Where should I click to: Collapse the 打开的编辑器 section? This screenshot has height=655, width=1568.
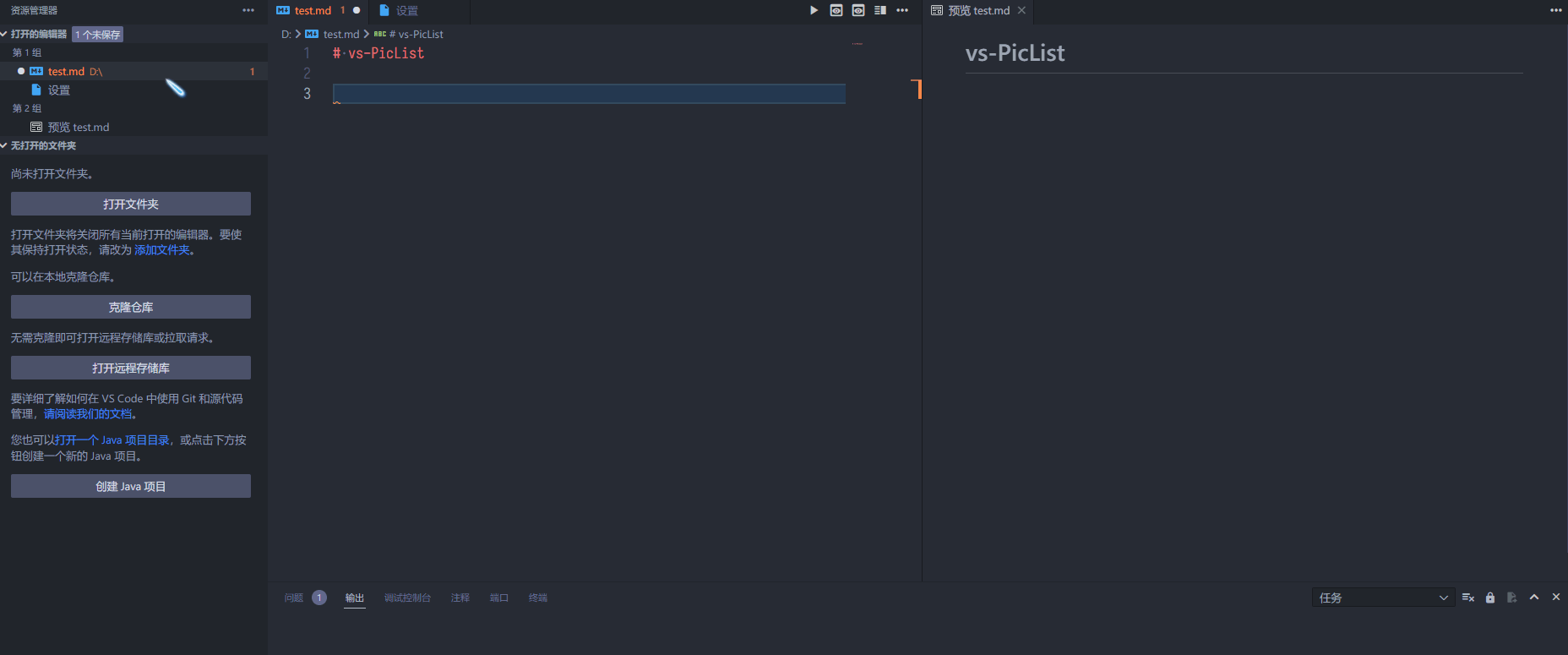pyautogui.click(x=39, y=34)
